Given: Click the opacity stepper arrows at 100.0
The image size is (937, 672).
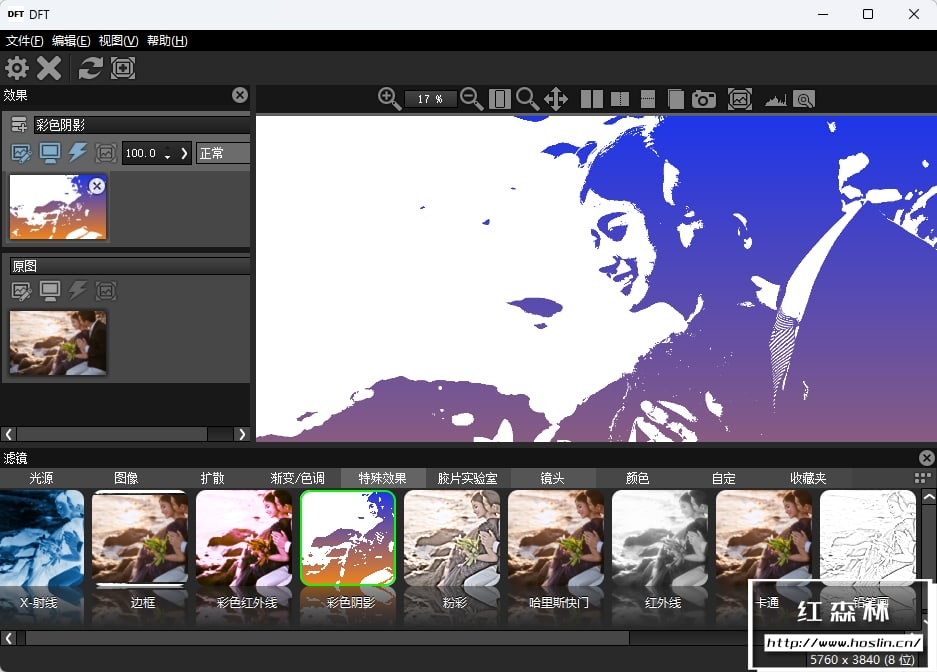Looking at the screenshot, I should (x=167, y=154).
